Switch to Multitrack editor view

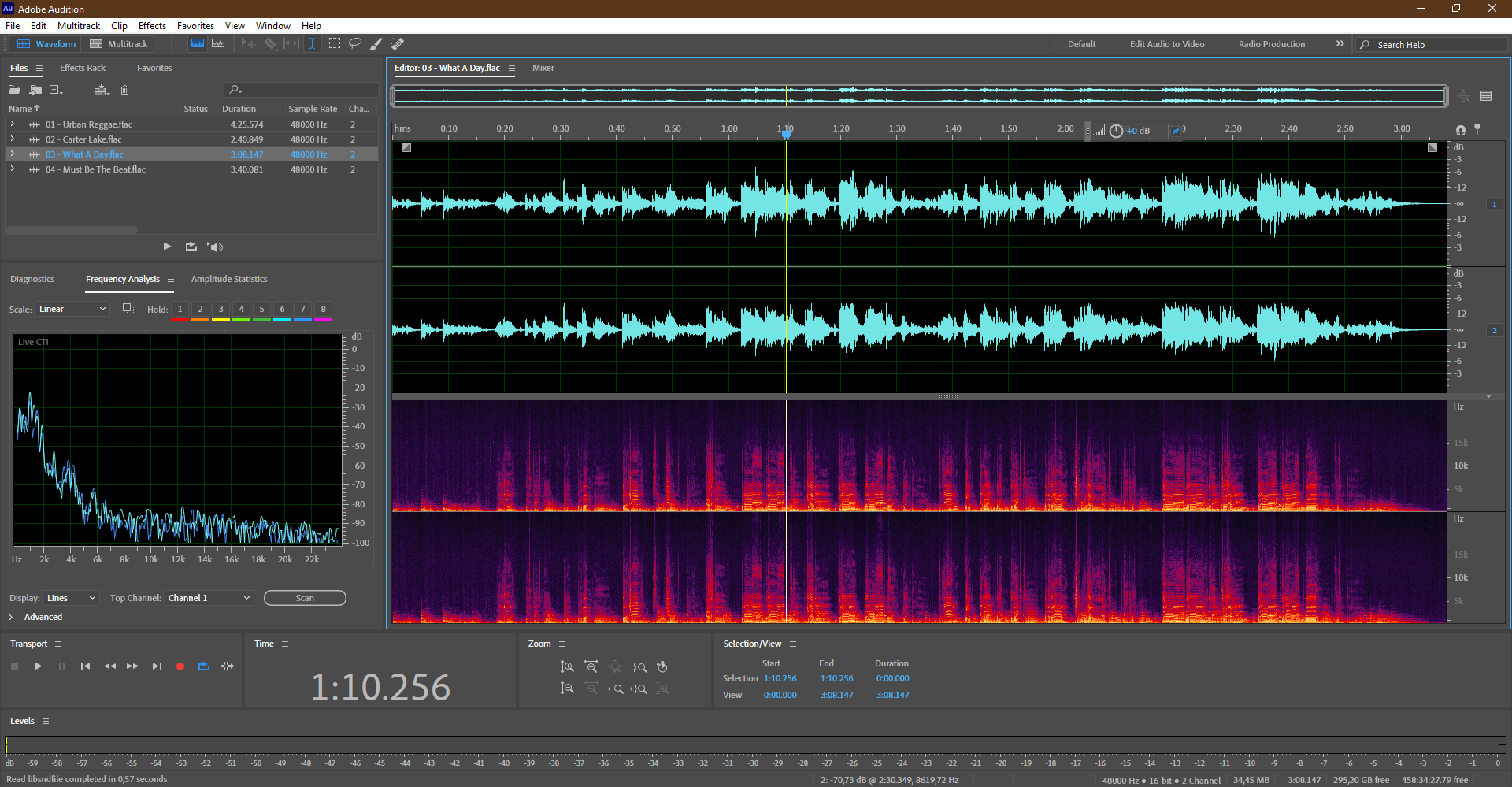[x=118, y=44]
